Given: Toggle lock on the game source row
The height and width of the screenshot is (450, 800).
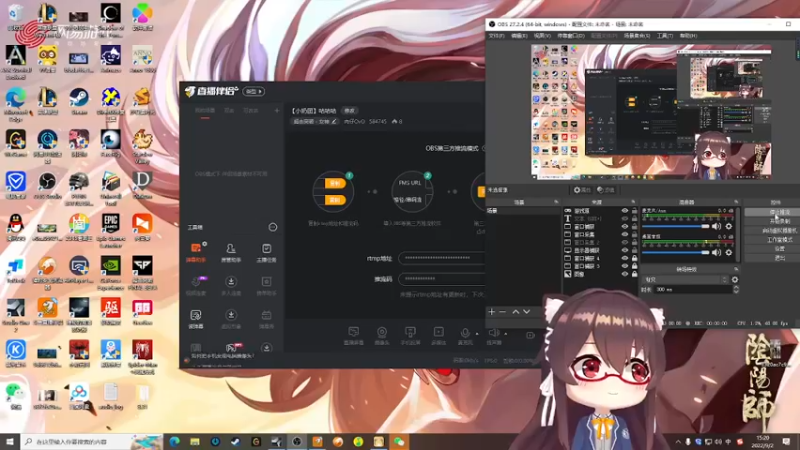Looking at the screenshot, I should point(634,210).
